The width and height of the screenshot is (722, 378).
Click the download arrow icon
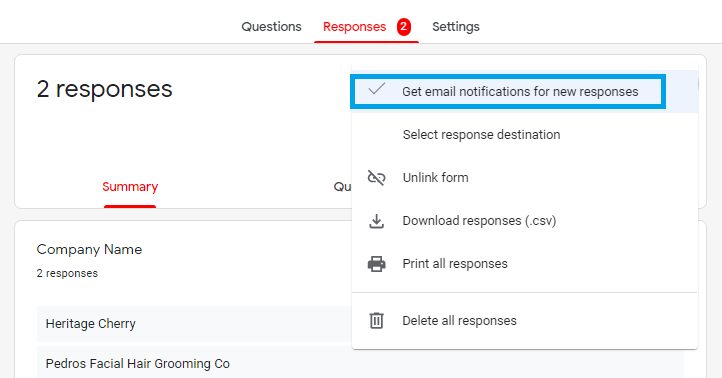[x=376, y=221]
